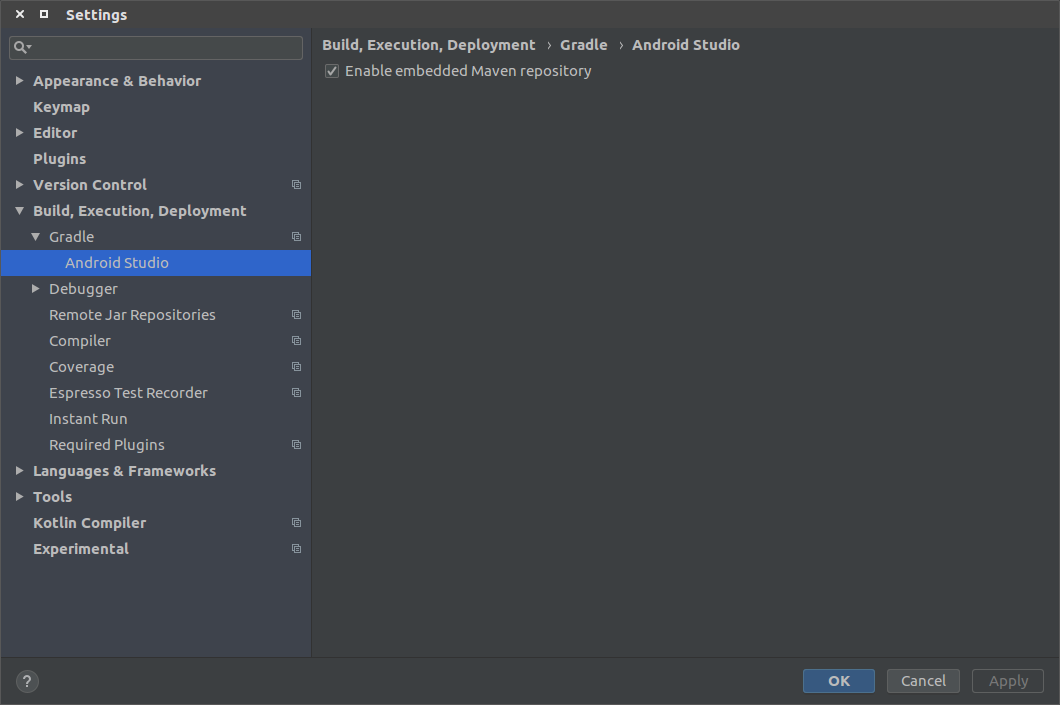This screenshot has height=705, width=1060.
Task: Expand the Debugger node arrow
Action: 36,289
